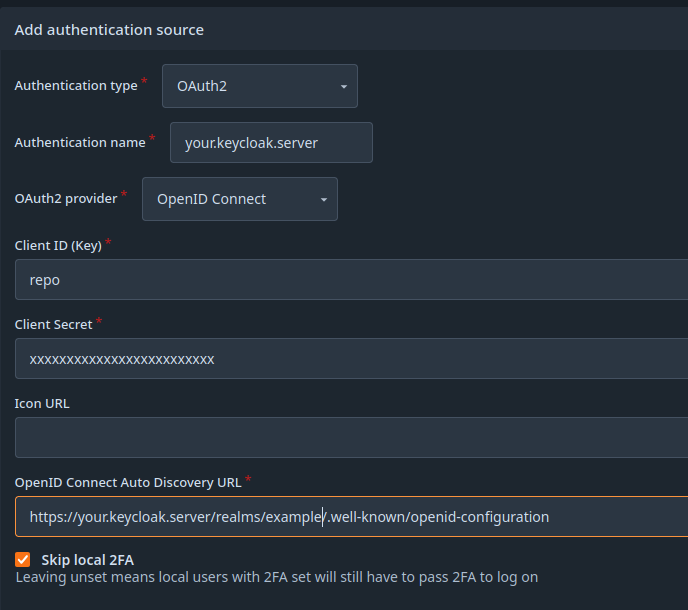Screen dimensions: 688x610
Task: Click the "Authentication name" field label
Action: (x=80, y=143)
